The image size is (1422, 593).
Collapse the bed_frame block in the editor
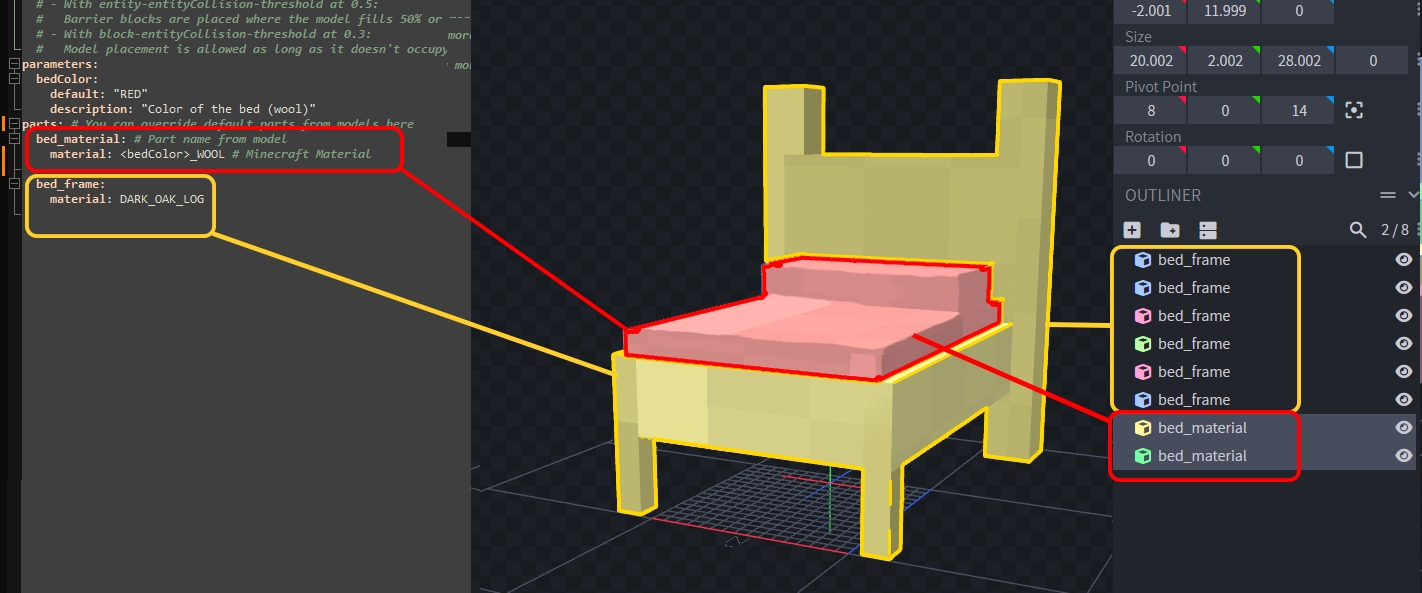coord(13,184)
